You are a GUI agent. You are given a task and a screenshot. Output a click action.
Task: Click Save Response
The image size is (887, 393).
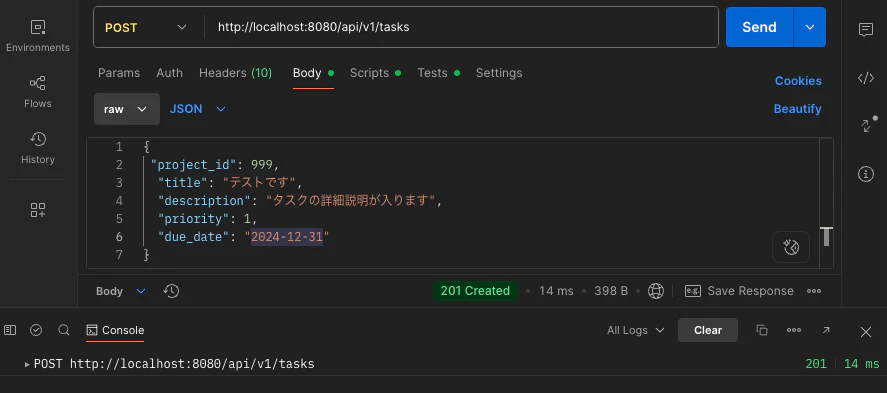click(x=739, y=291)
